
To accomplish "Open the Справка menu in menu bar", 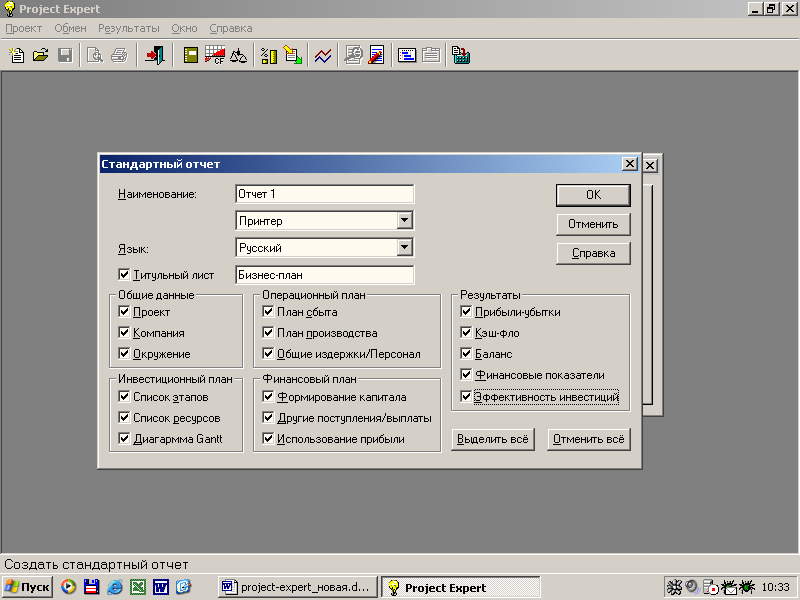I will point(231,29).
